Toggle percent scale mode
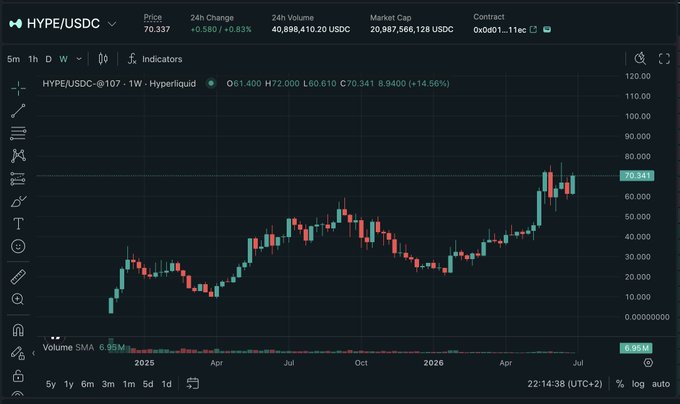 [620, 384]
